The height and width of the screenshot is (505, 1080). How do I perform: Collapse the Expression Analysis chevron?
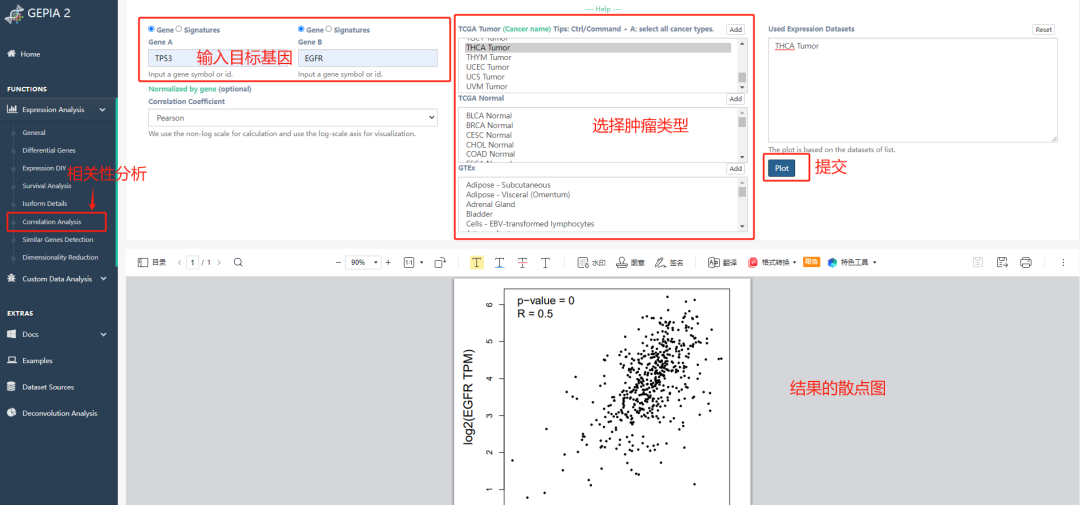coord(102,109)
